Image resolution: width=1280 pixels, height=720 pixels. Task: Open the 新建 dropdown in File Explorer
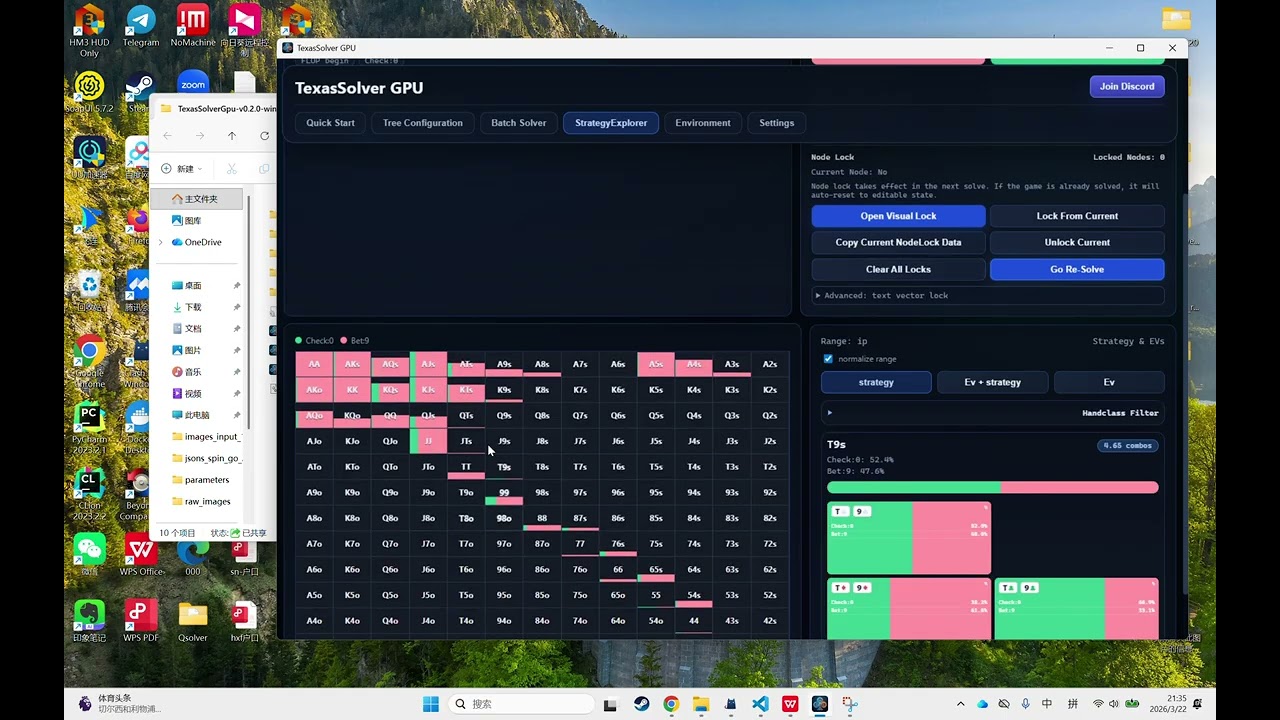click(x=183, y=169)
